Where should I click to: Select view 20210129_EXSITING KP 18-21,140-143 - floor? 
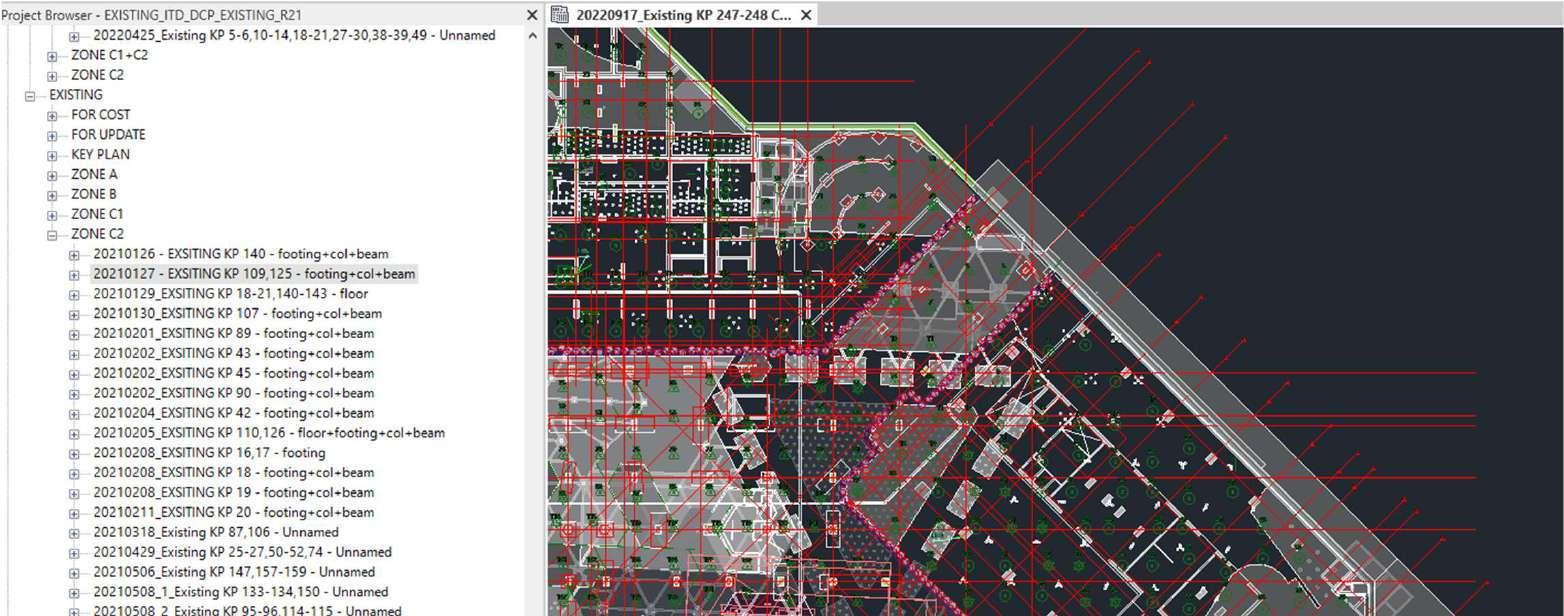[230, 294]
